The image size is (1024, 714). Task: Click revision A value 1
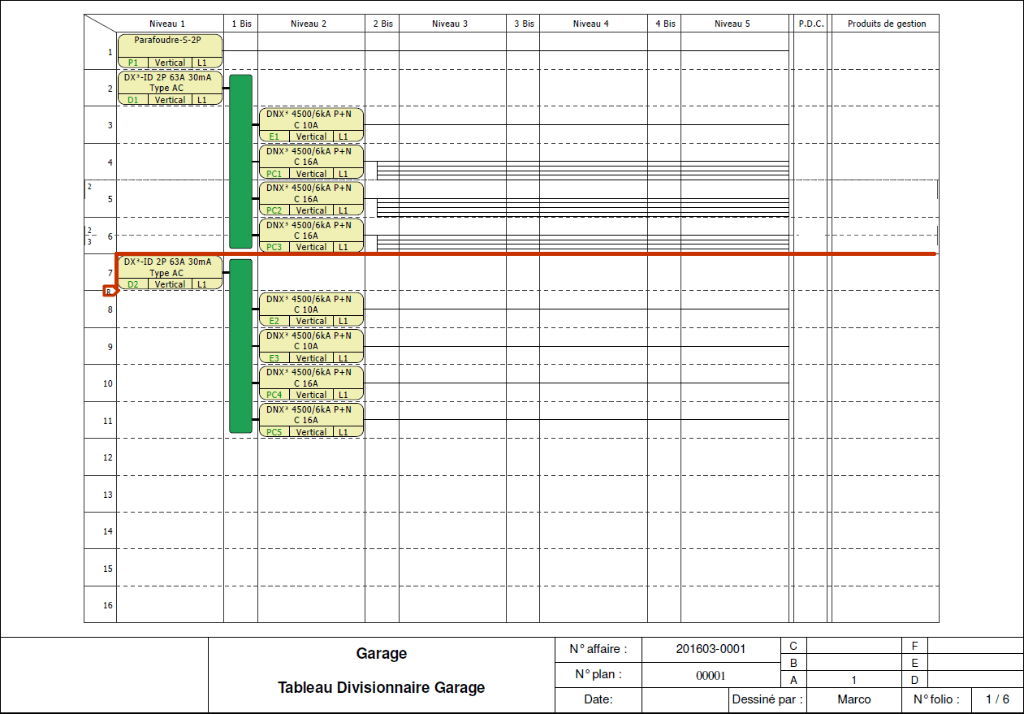(854, 679)
